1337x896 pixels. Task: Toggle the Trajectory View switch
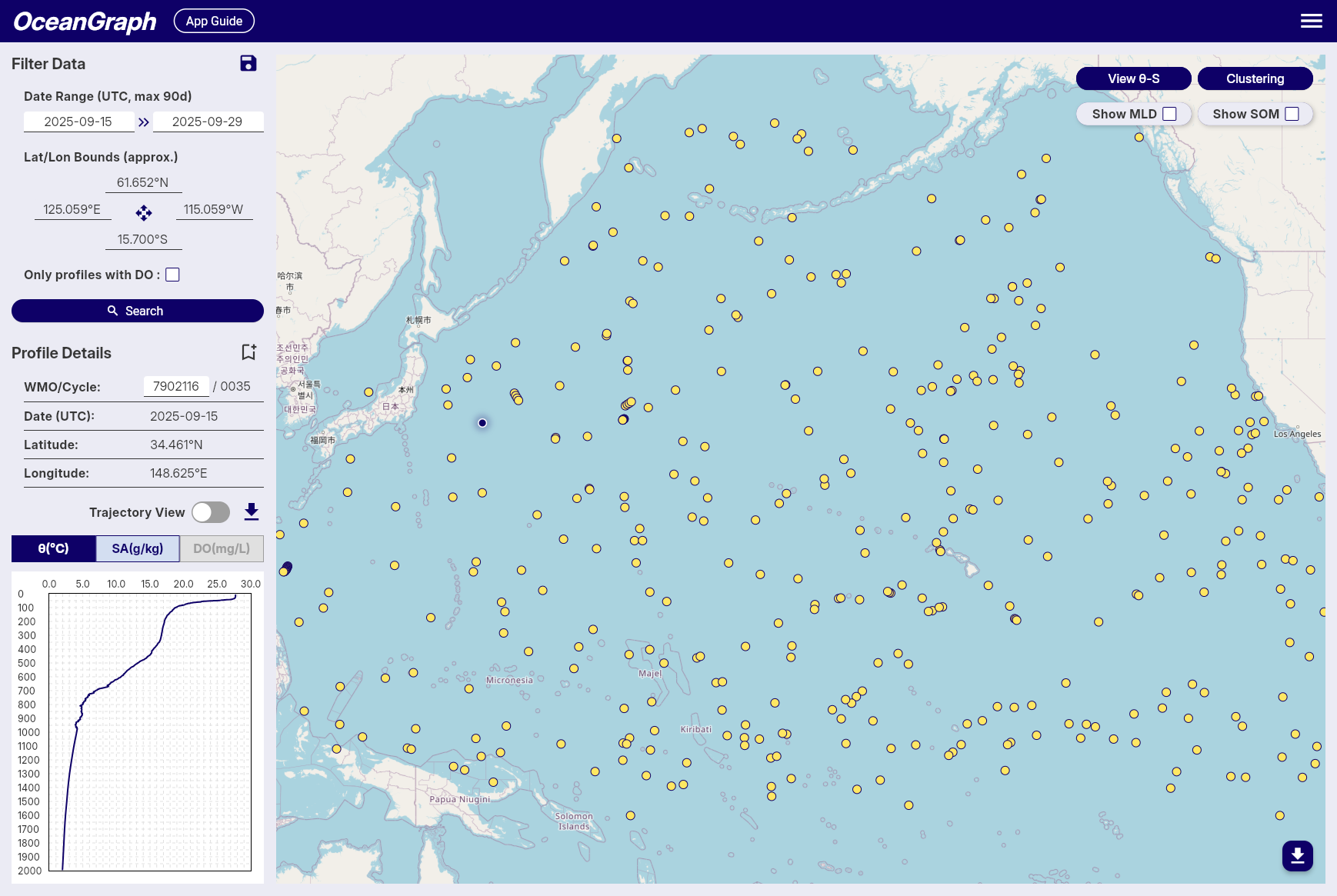pos(211,512)
